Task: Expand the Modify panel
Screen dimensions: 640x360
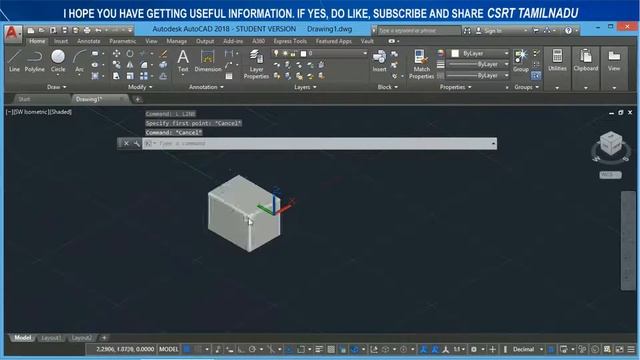Action: tap(140, 87)
